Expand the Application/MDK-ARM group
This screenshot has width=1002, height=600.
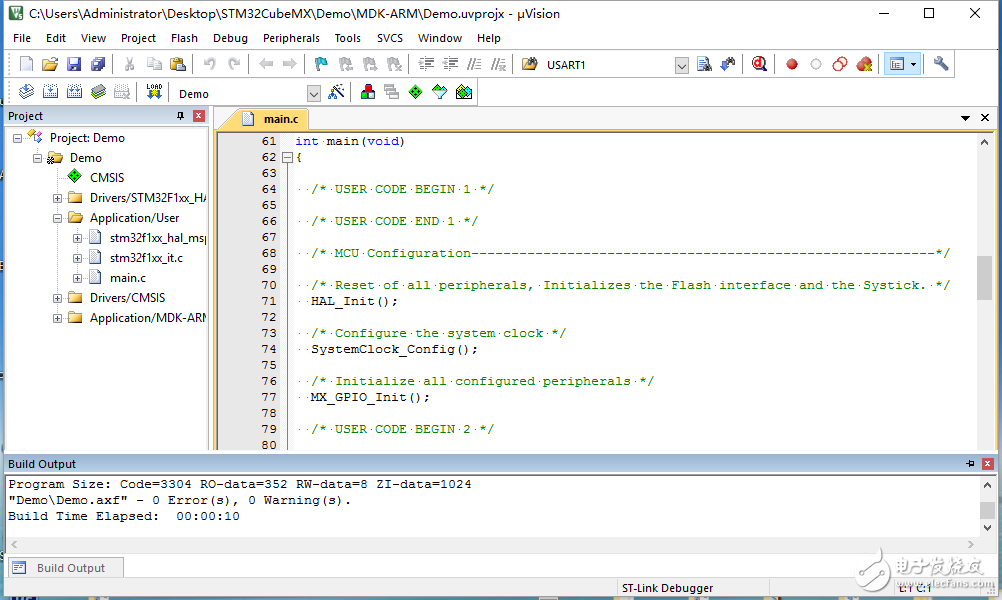point(58,318)
